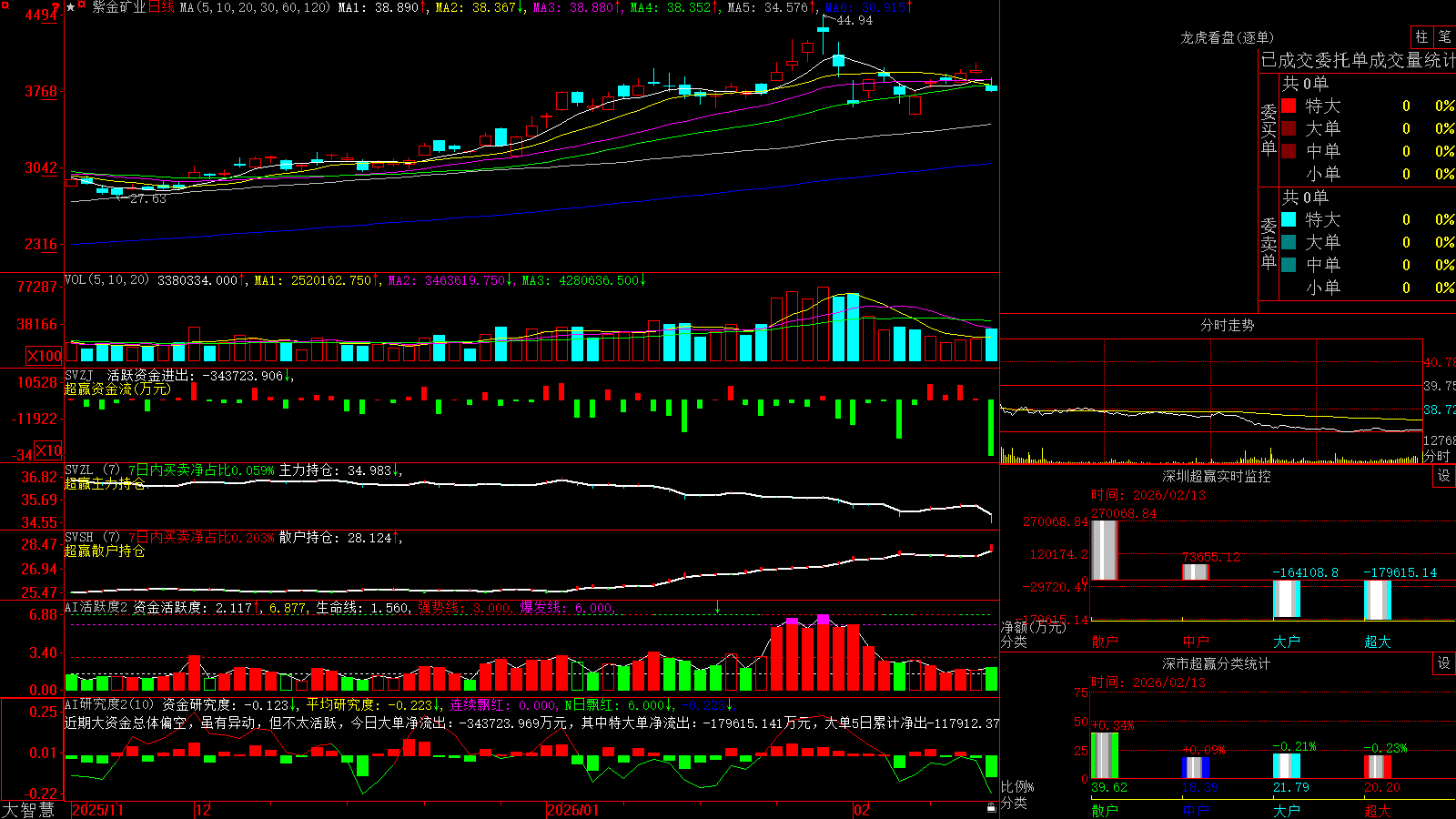The height and width of the screenshot is (819, 1456).
Task: Click the 大户 bar showing -164108.8
Action: click(1287, 600)
